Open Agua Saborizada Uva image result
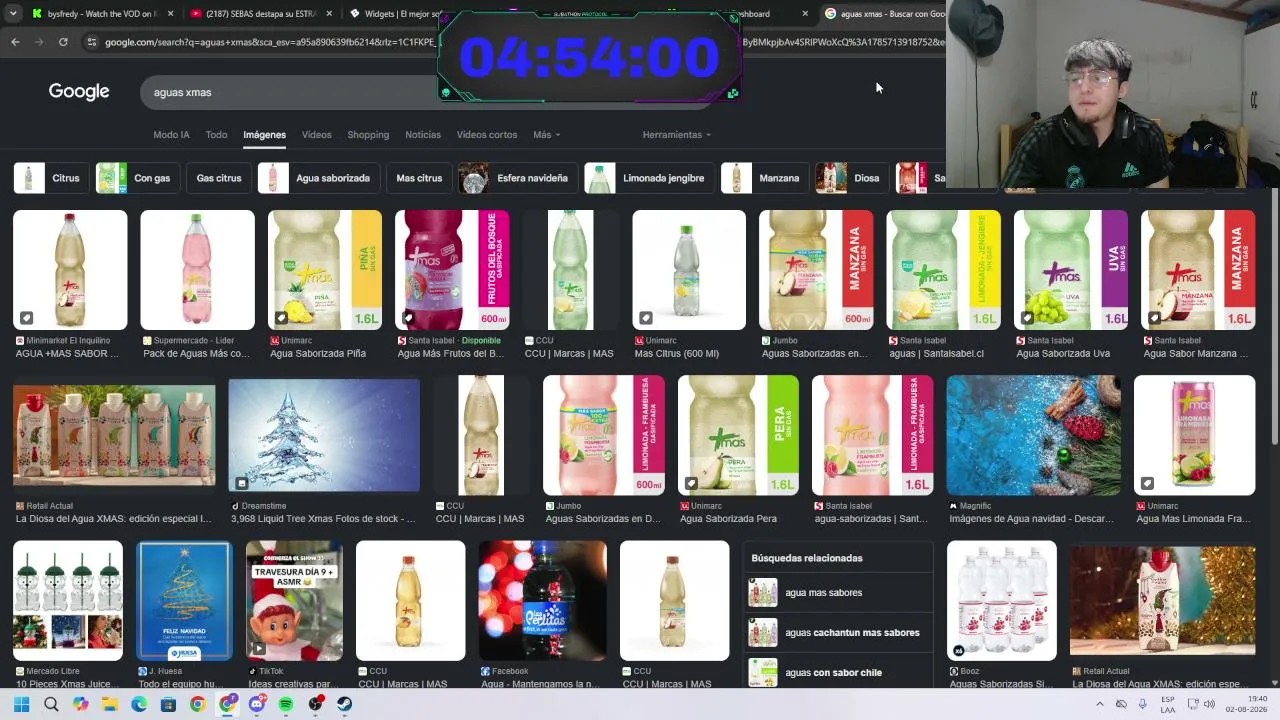 pyautogui.click(x=1070, y=270)
